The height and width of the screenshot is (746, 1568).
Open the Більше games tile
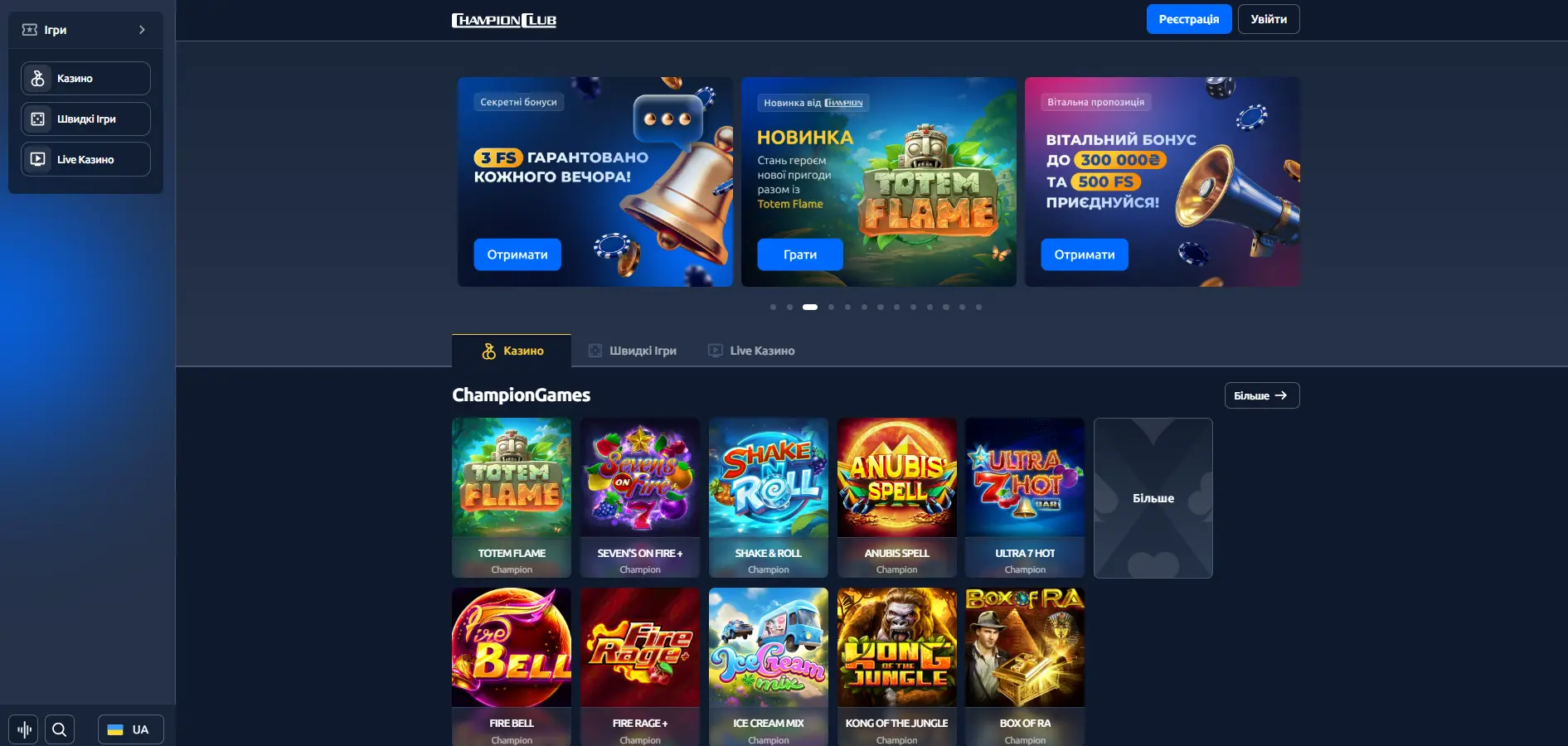click(x=1153, y=497)
